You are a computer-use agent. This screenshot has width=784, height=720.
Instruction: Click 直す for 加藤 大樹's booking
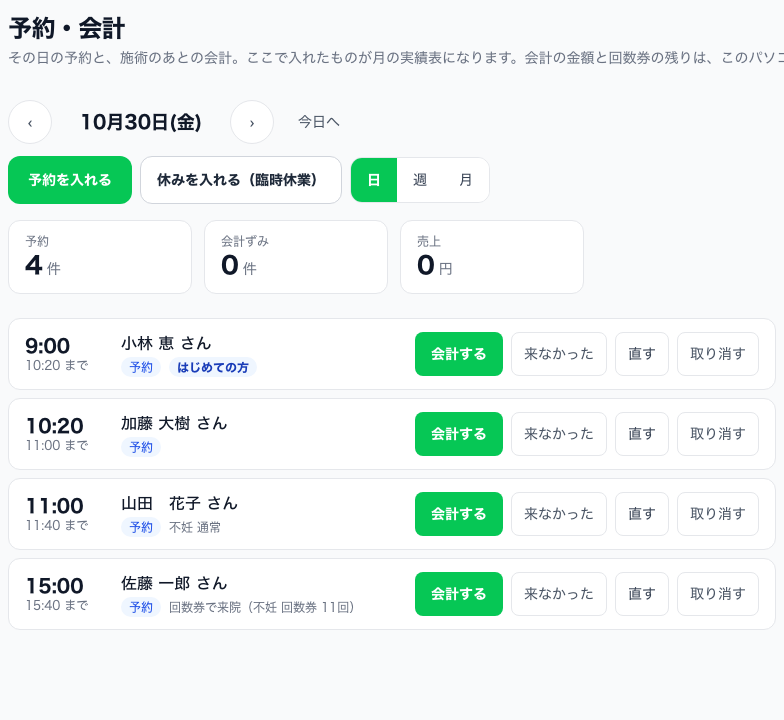click(642, 434)
